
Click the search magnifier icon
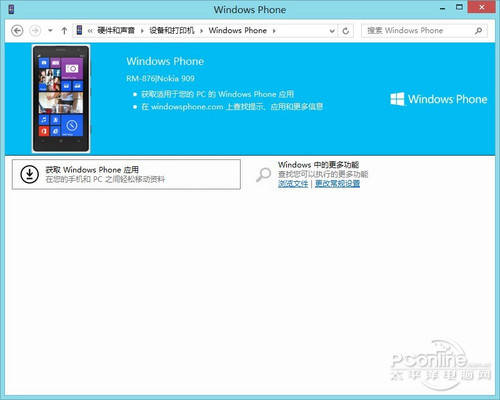479,31
